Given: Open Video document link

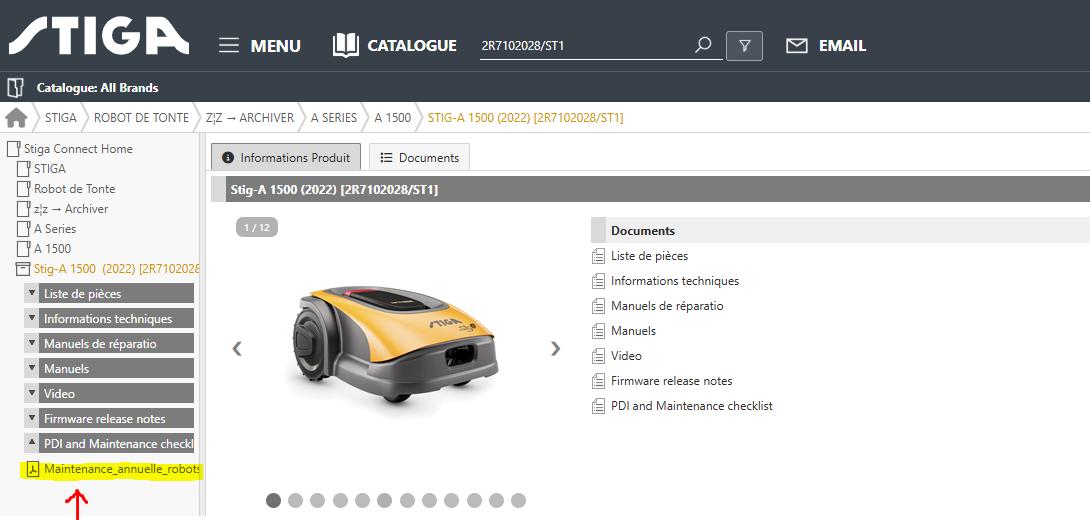Looking at the screenshot, I should (626, 356).
